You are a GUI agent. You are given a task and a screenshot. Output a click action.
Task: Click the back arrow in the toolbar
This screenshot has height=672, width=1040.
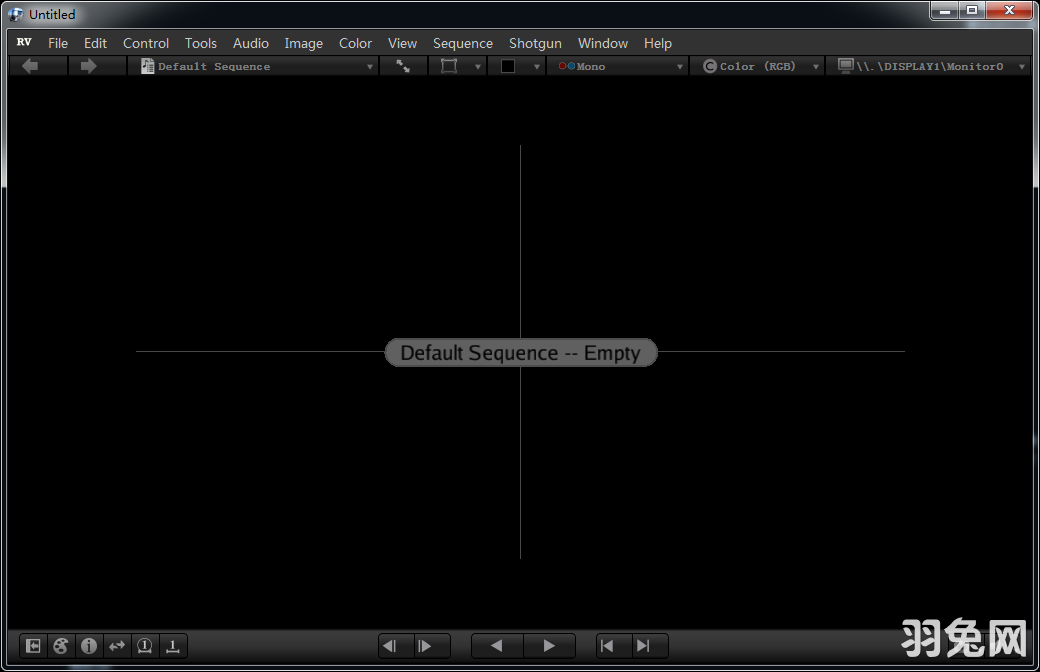30,66
